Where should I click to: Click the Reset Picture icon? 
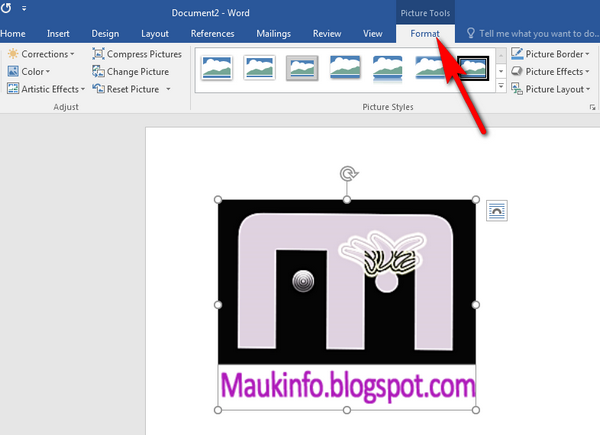pos(98,89)
